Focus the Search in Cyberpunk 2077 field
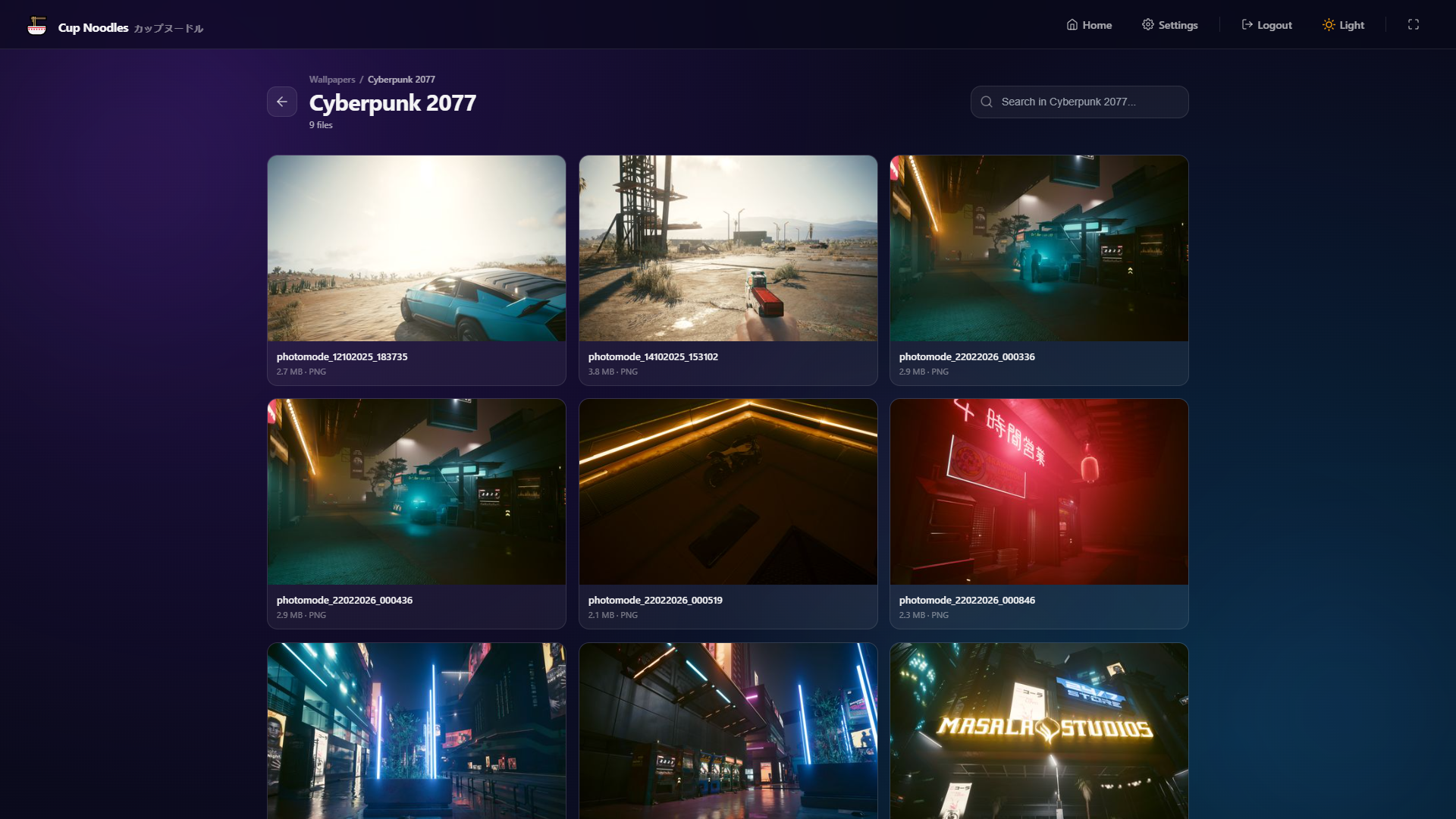Screen dimensions: 1456x819 click(x=1080, y=102)
